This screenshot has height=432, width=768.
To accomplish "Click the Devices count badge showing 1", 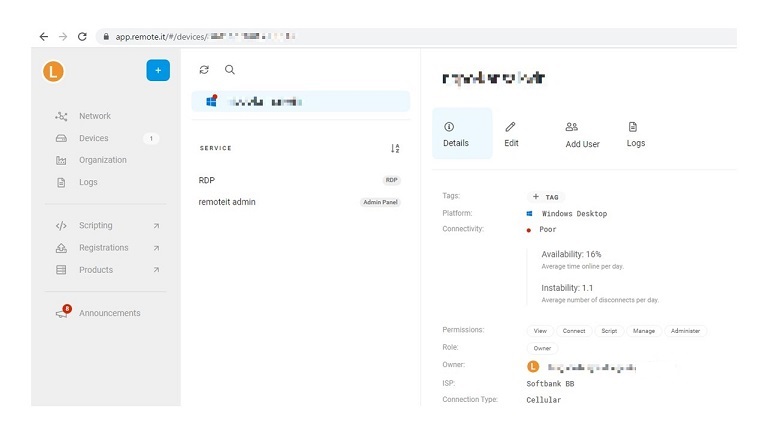I will [151, 139].
